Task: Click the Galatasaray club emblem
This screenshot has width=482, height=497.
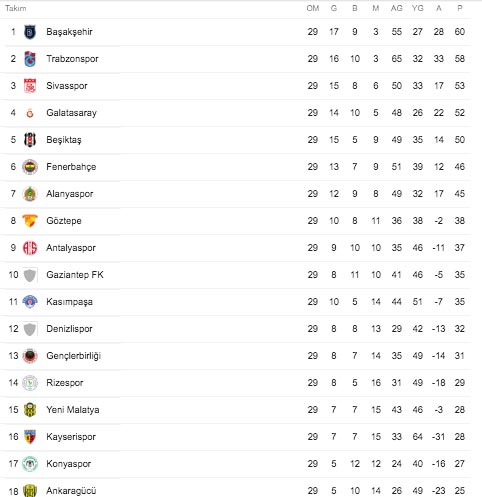Action: click(x=30, y=113)
